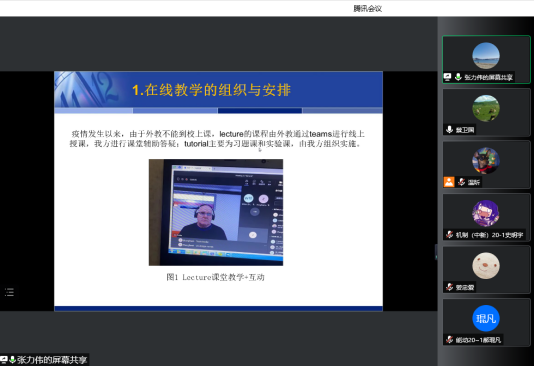Viewport: 534px width, 366px height.
Task: Select the green pasture avatar thumbnail
Action: point(486,108)
